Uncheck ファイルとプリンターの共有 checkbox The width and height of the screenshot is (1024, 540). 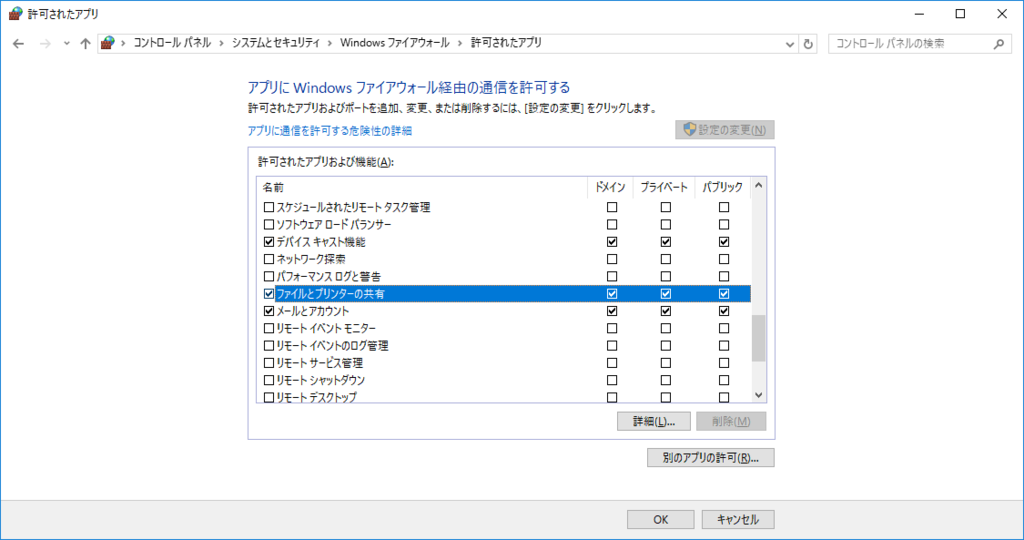click(268, 294)
